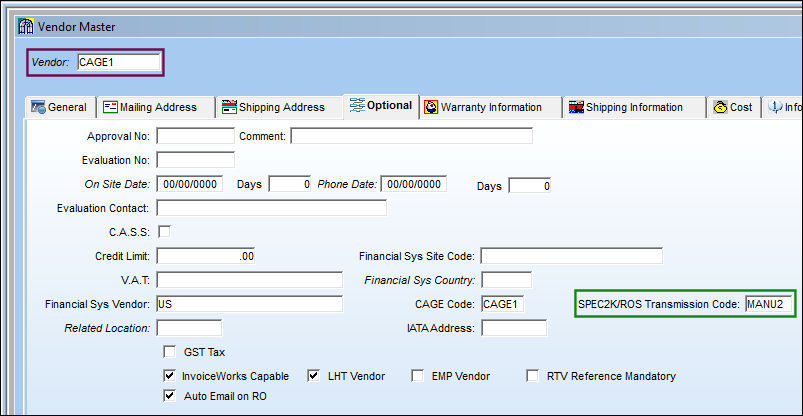Uncheck the LHT Vendor checkbox
Image resolution: width=803 pixels, height=416 pixels.
click(313, 376)
